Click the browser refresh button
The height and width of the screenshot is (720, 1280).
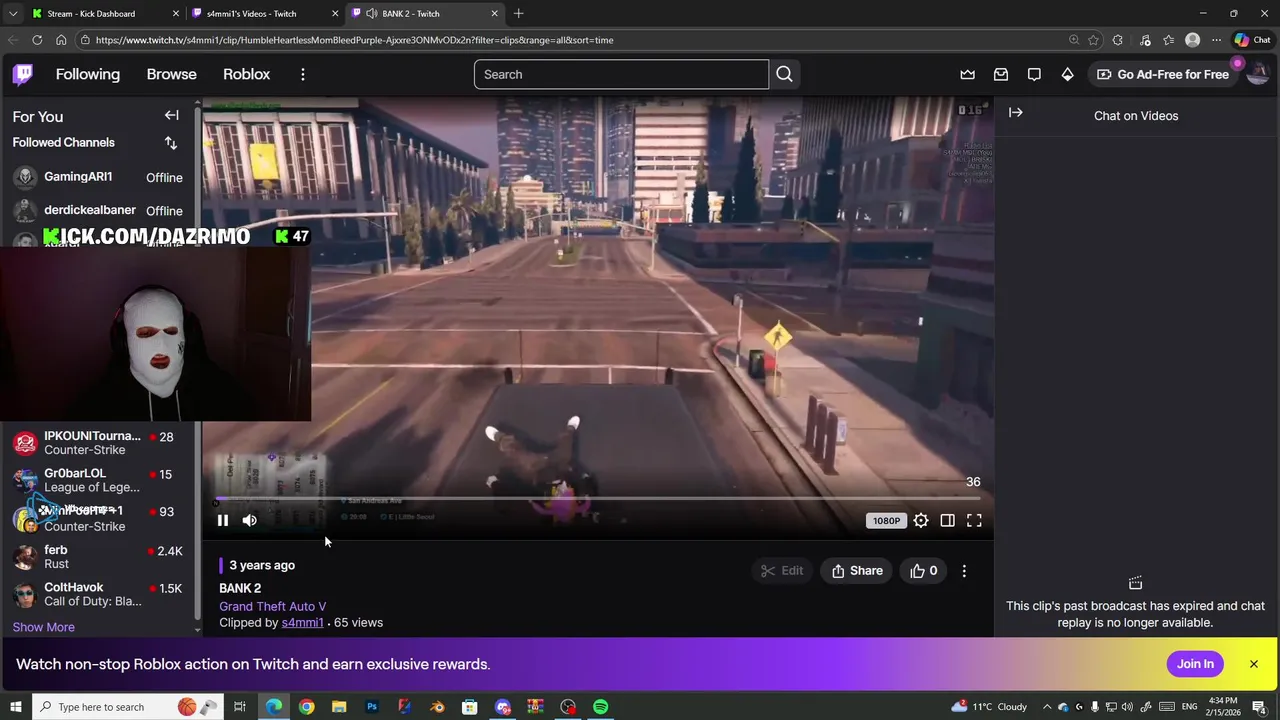pyautogui.click(x=37, y=40)
